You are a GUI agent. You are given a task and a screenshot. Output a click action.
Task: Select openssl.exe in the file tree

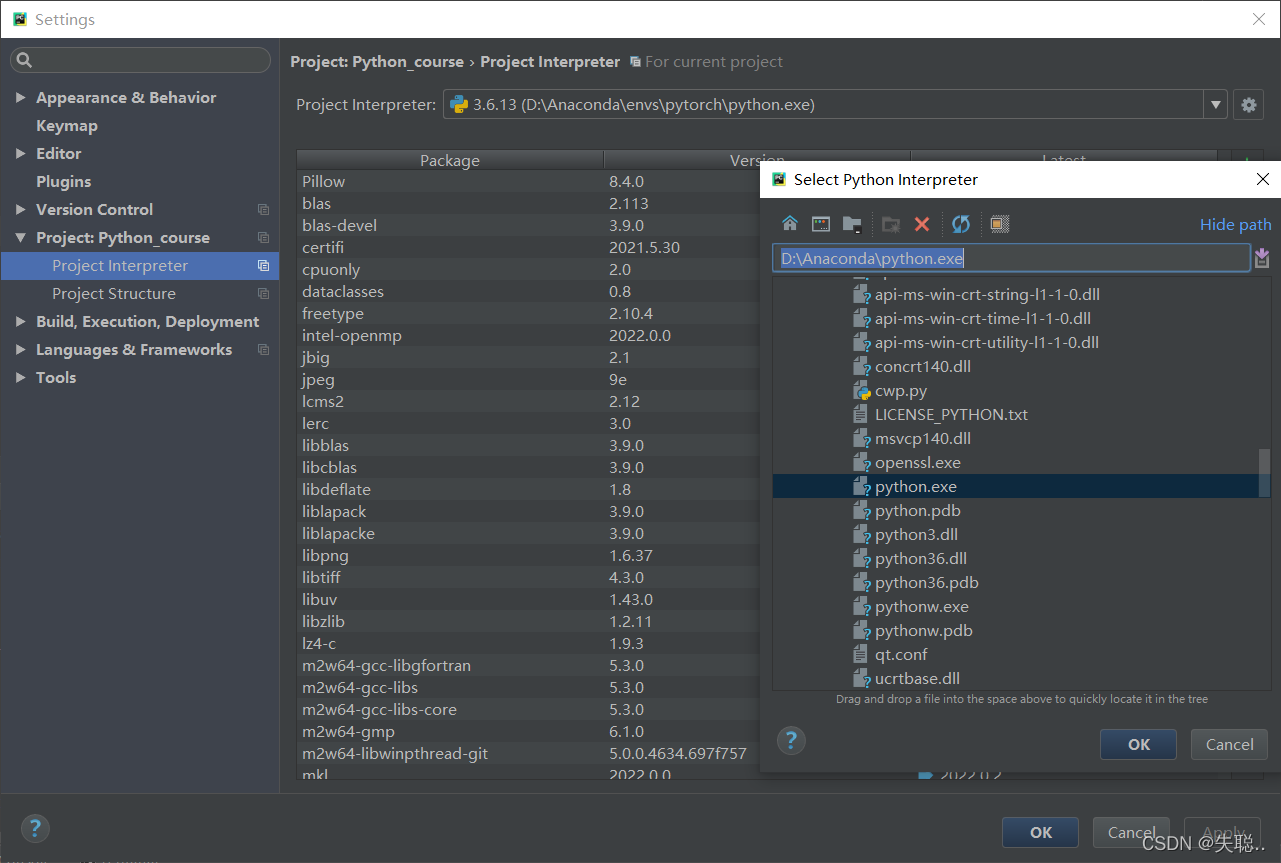pos(917,462)
